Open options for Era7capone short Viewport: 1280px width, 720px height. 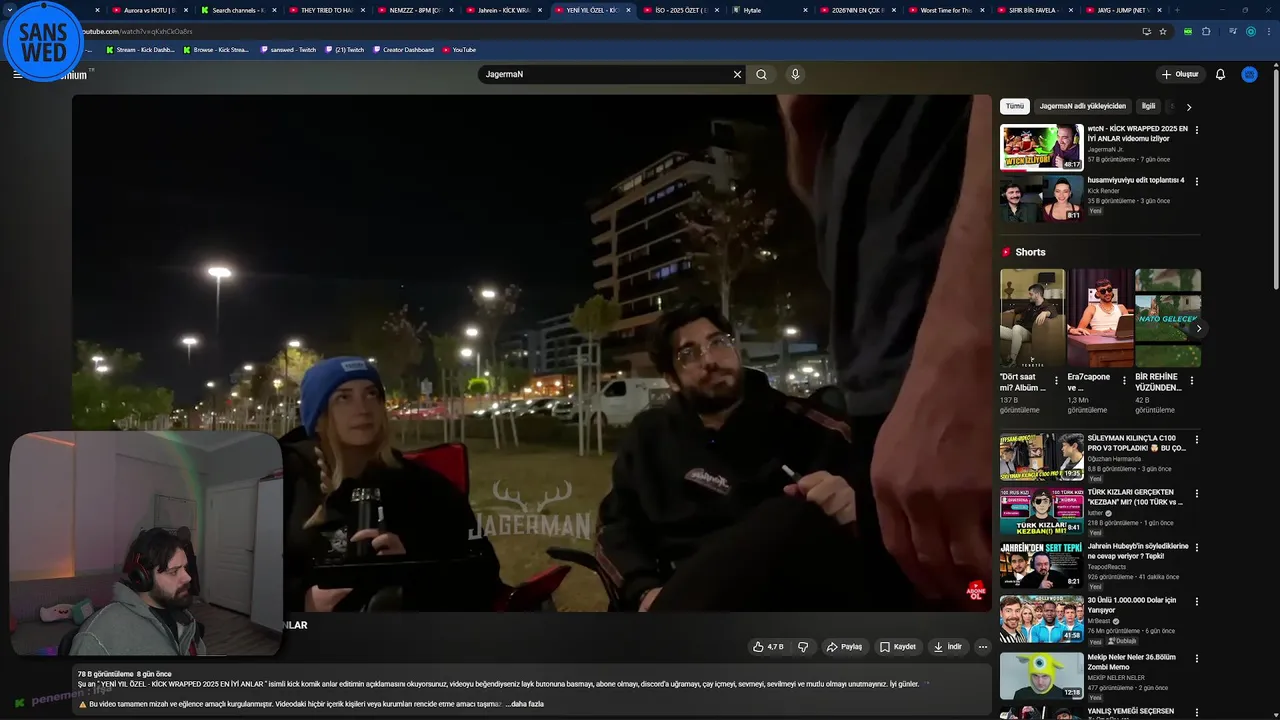(1124, 381)
